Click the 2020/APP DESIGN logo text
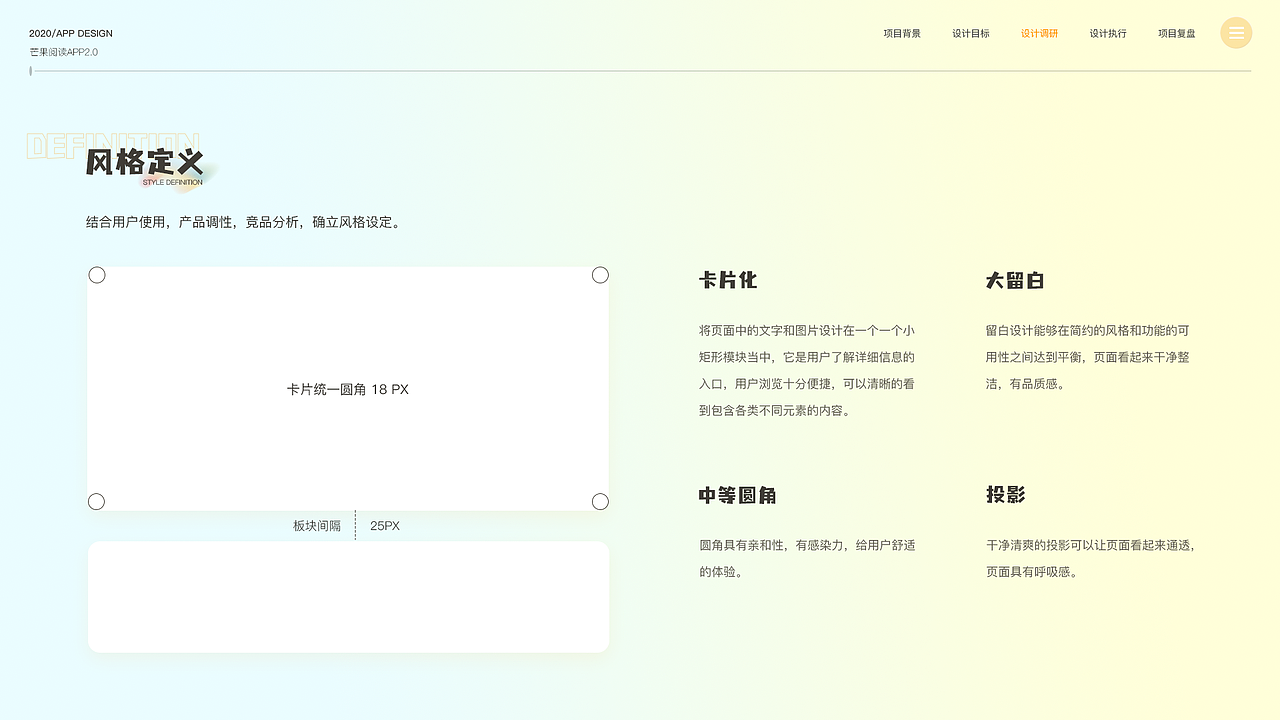The image size is (1280, 720). 71,33
